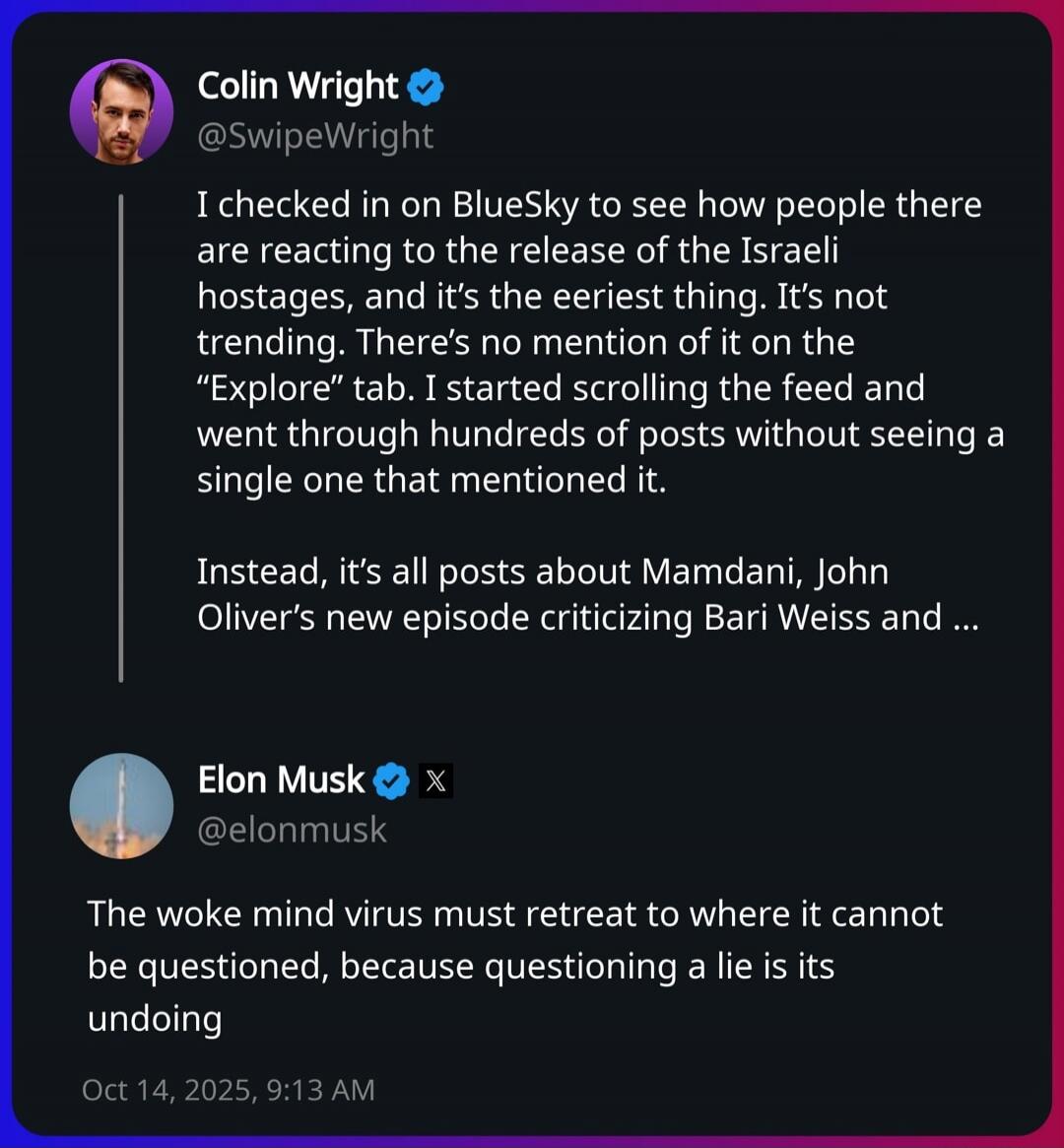Click Colin Wright's blue verified badge
The height and width of the screenshot is (1148, 1064).
click(x=426, y=88)
